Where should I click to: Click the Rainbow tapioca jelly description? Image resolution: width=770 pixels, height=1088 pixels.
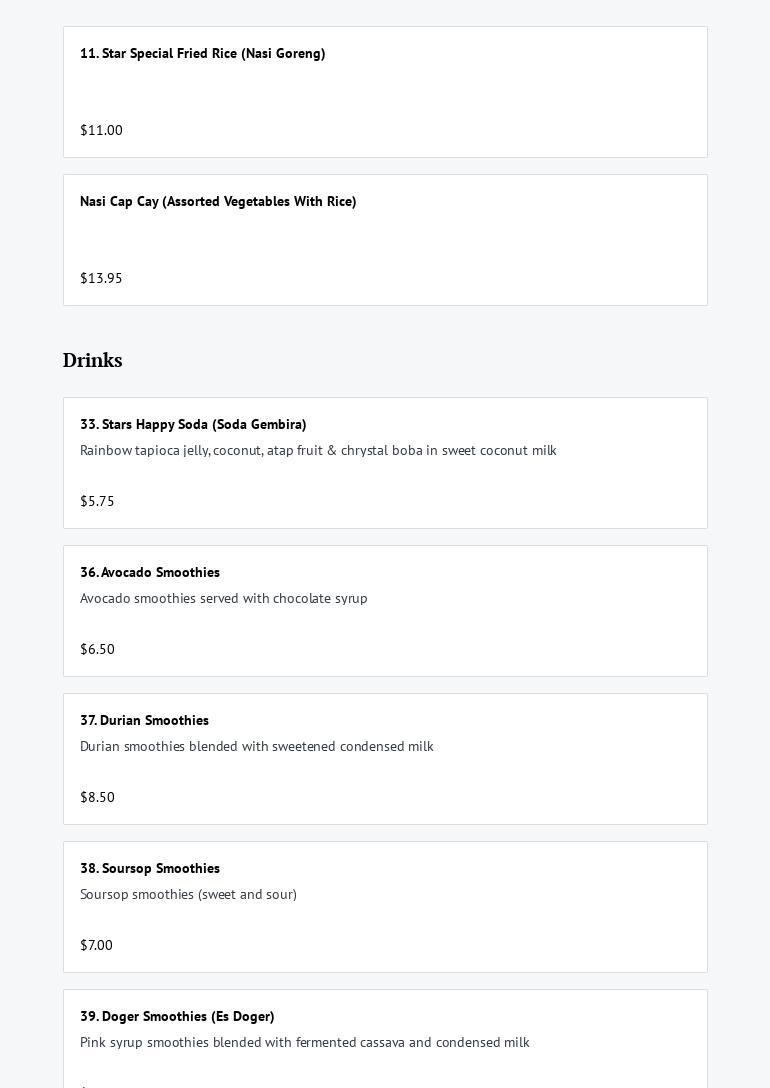(318, 450)
